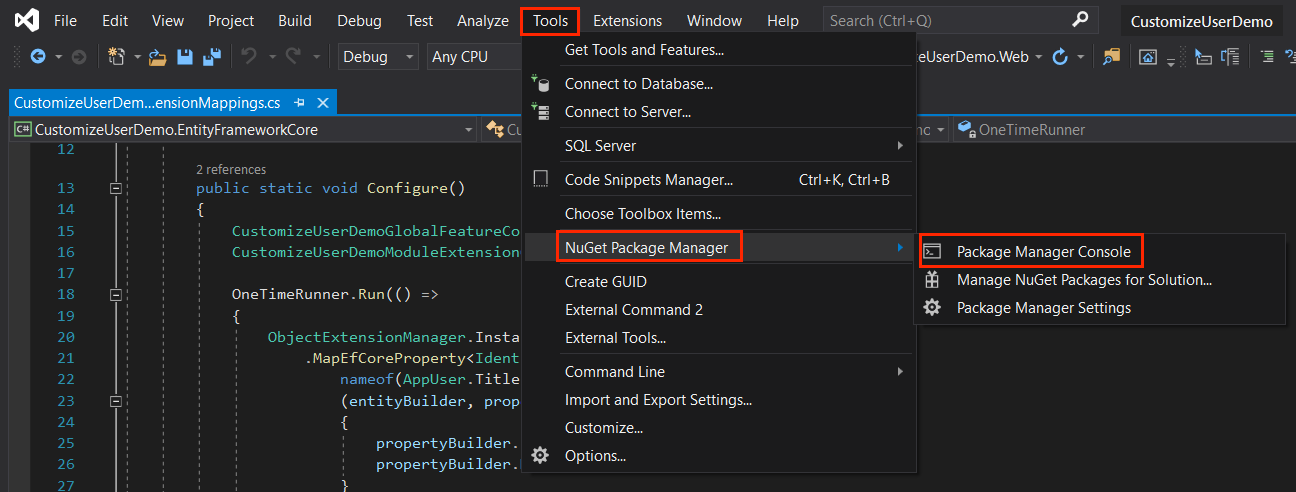Screen dimensions: 1296x492
Task: Collapse the Configure method code block
Action: tap(115, 188)
